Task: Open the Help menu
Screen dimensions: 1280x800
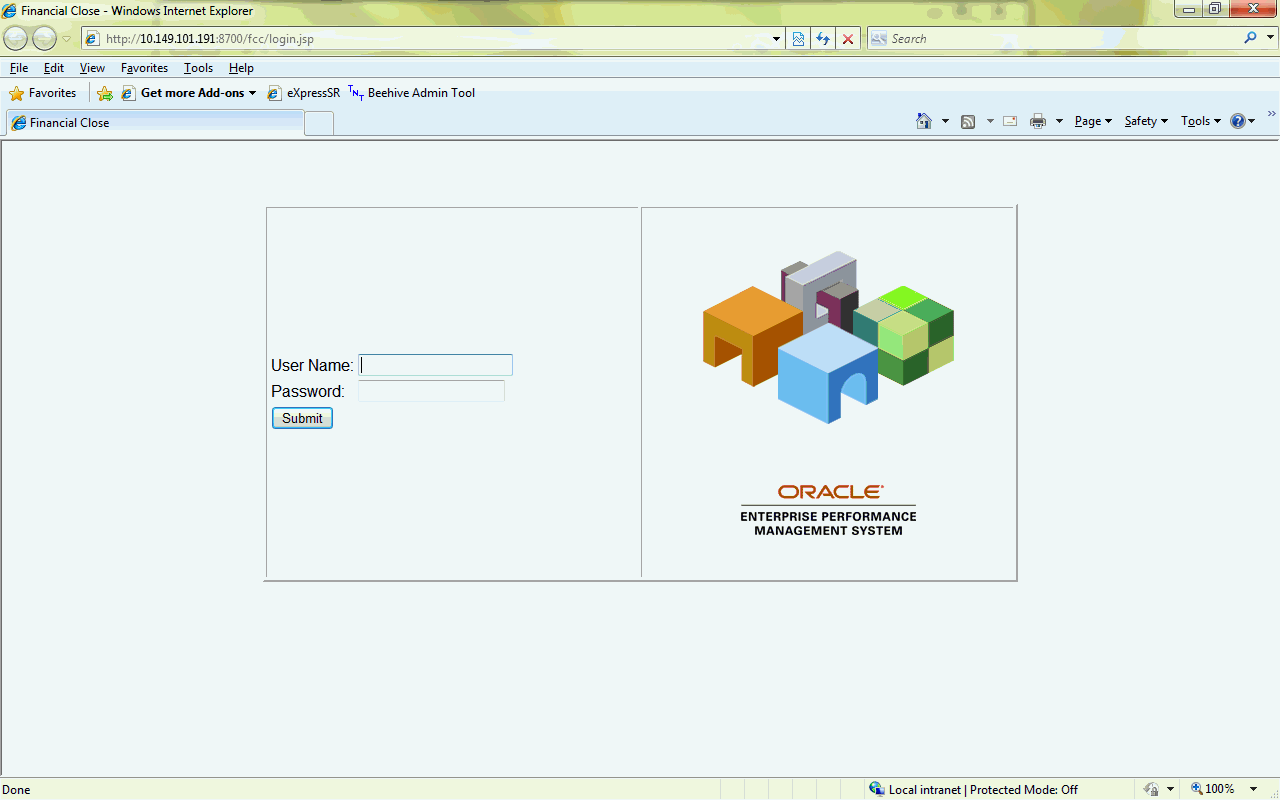Action: tap(241, 68)
